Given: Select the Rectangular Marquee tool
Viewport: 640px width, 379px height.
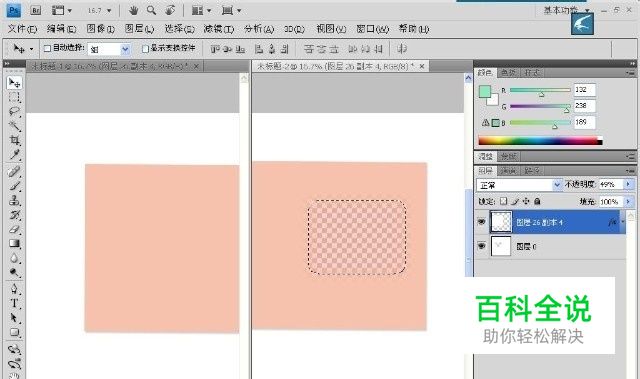Looking at the screenshot, I should tap(14, 97).
